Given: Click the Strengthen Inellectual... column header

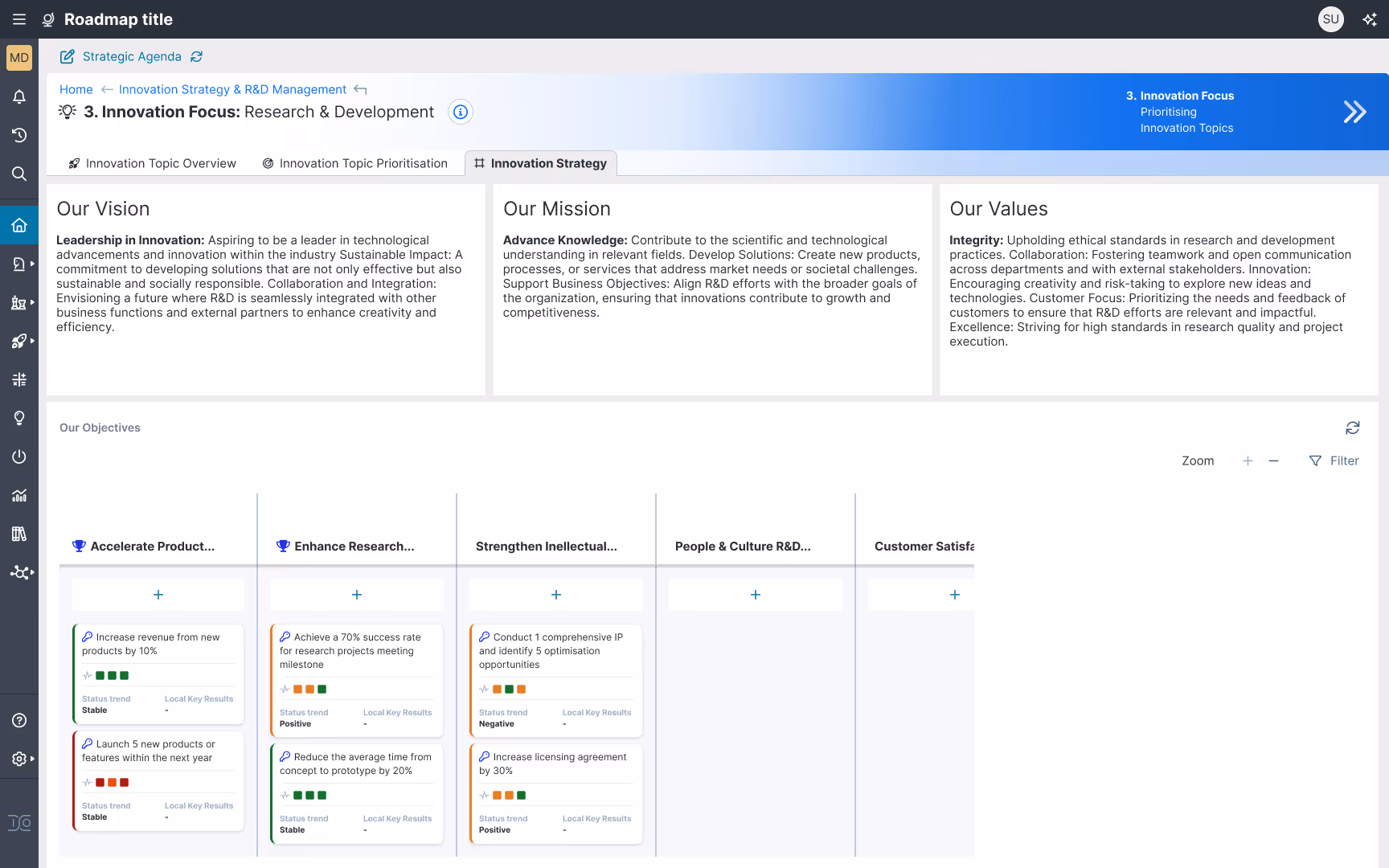Looking at the screenshot, I should (547, 546).
